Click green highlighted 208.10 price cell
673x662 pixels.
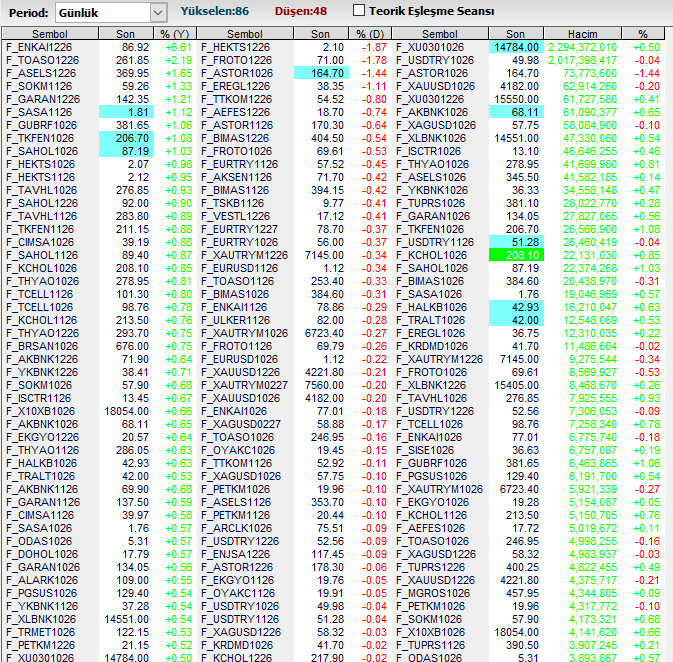coord(516,255)
